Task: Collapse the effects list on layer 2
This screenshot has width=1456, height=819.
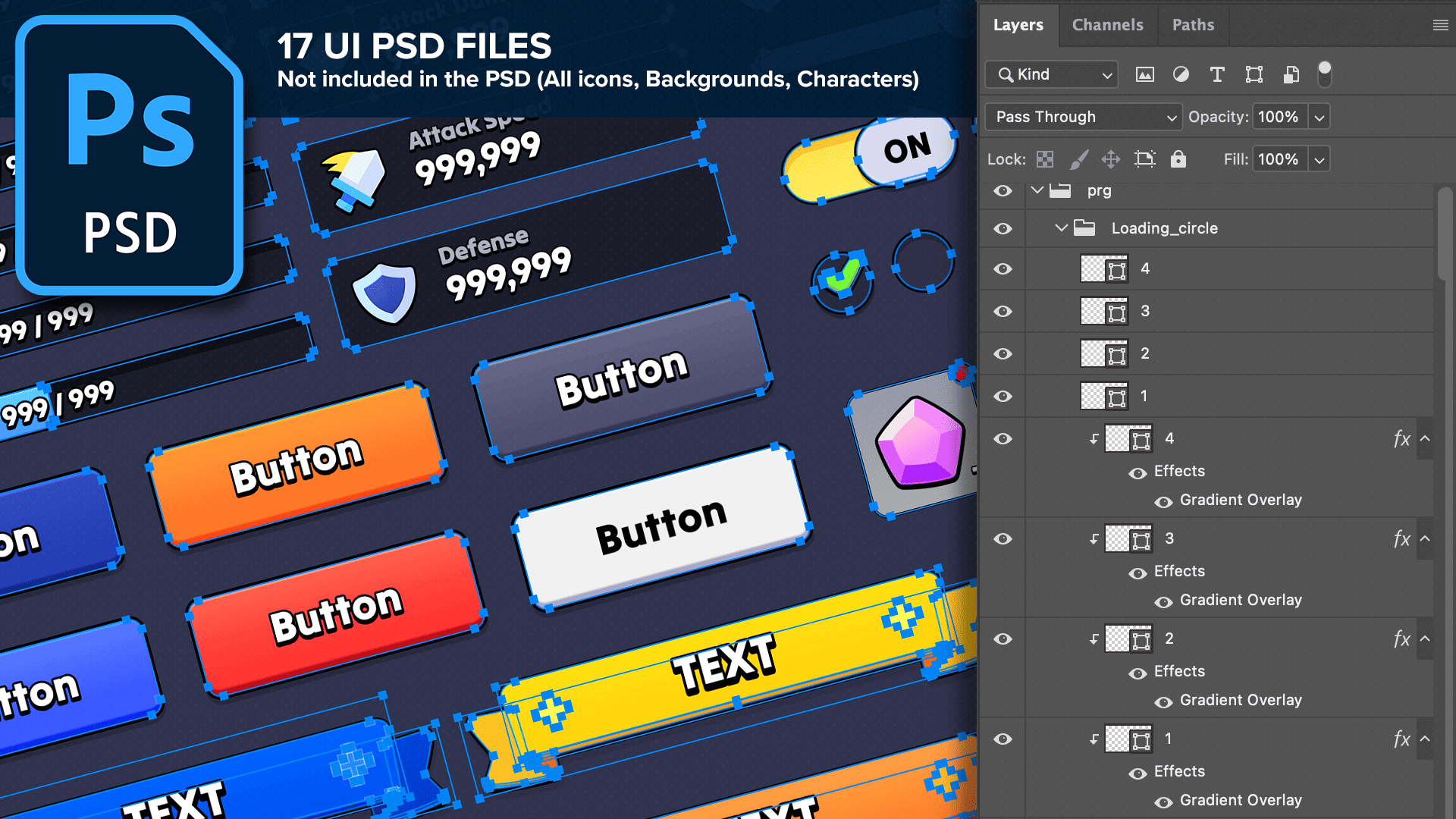Action: click(x=1424, y=639)
